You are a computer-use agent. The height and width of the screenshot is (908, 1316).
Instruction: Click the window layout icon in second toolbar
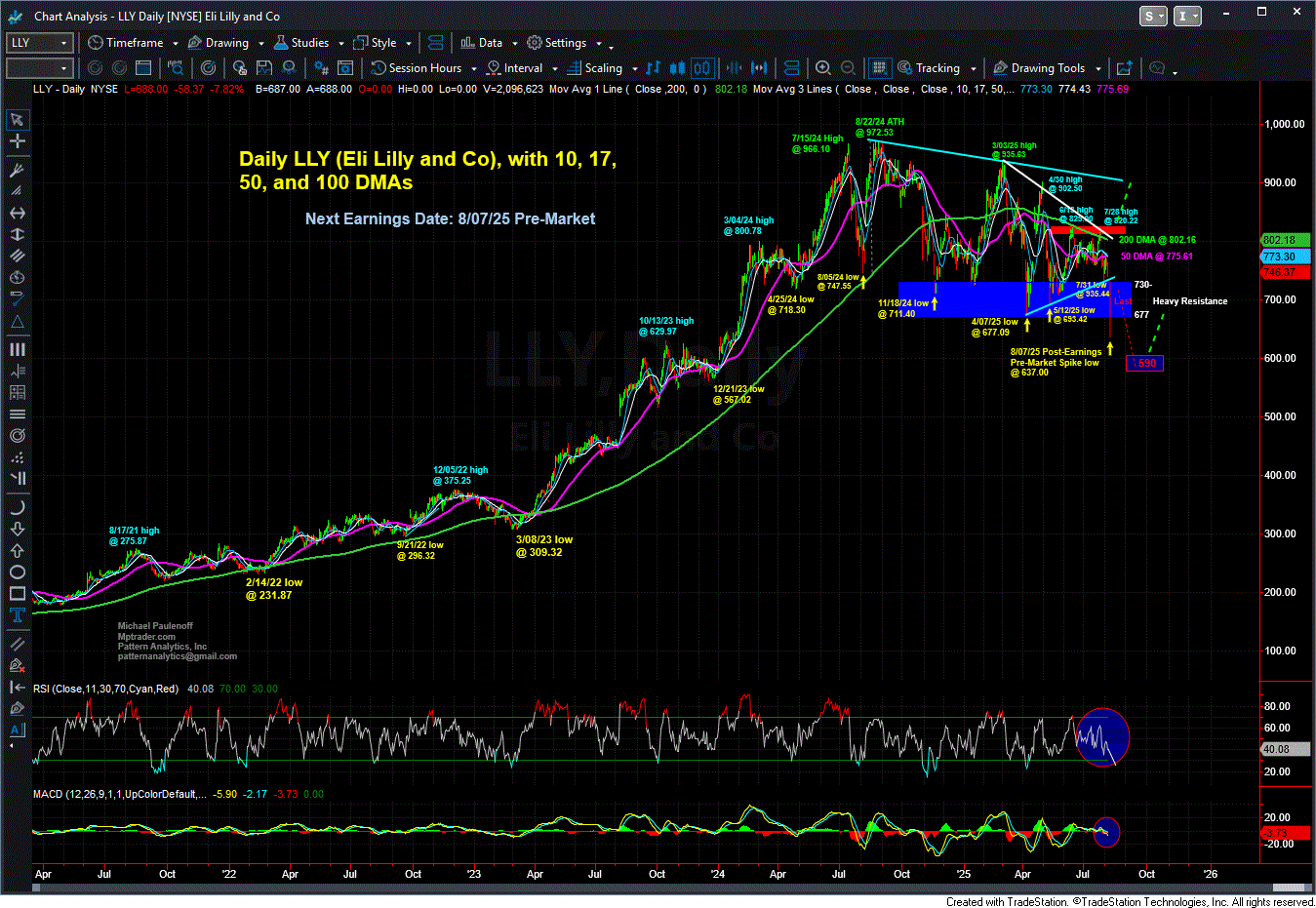coord(143,68)
